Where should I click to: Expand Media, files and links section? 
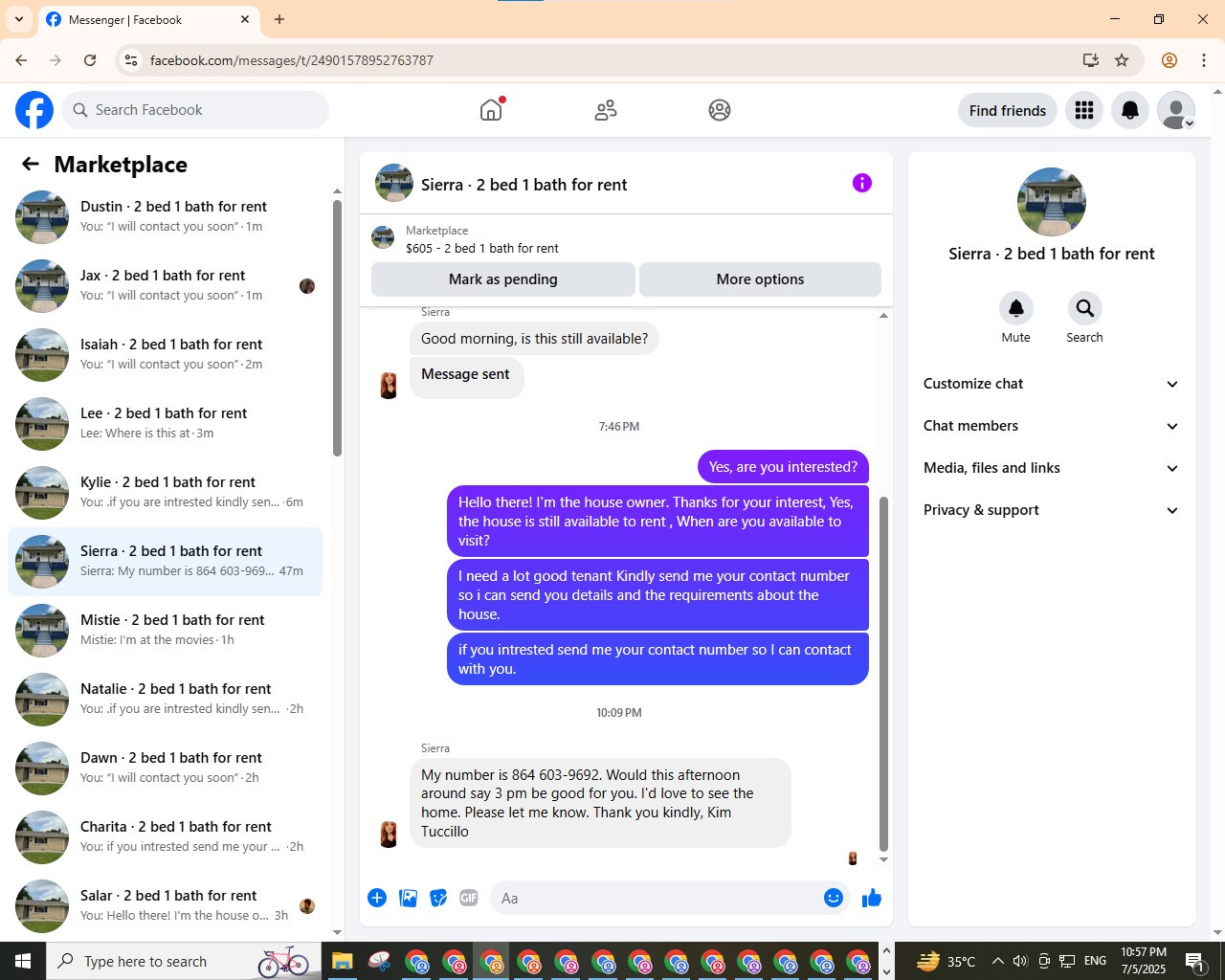(x=1051, y=468)
